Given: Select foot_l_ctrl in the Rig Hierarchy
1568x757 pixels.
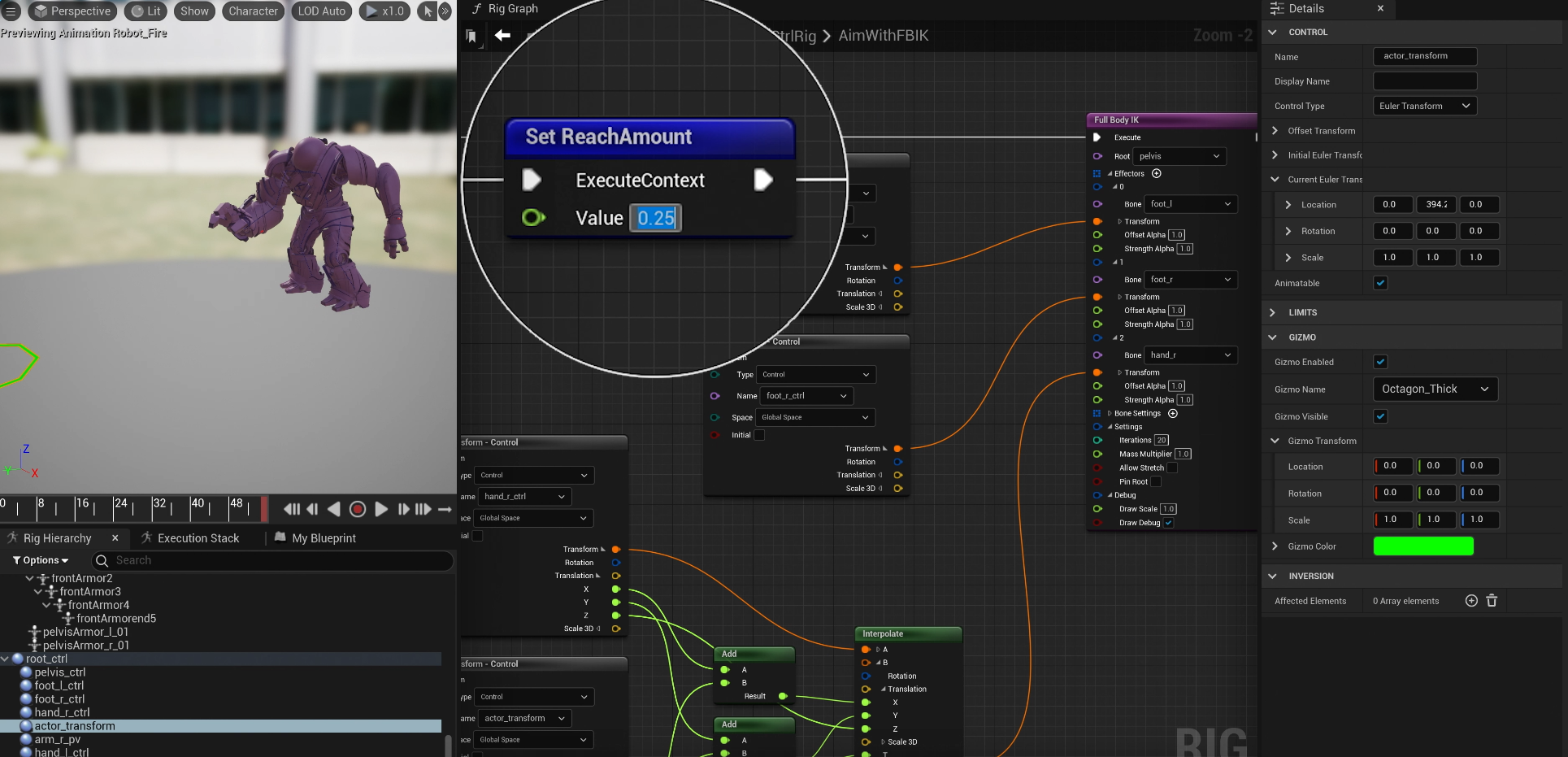Looking at the screenshot, I should (59, 685).
